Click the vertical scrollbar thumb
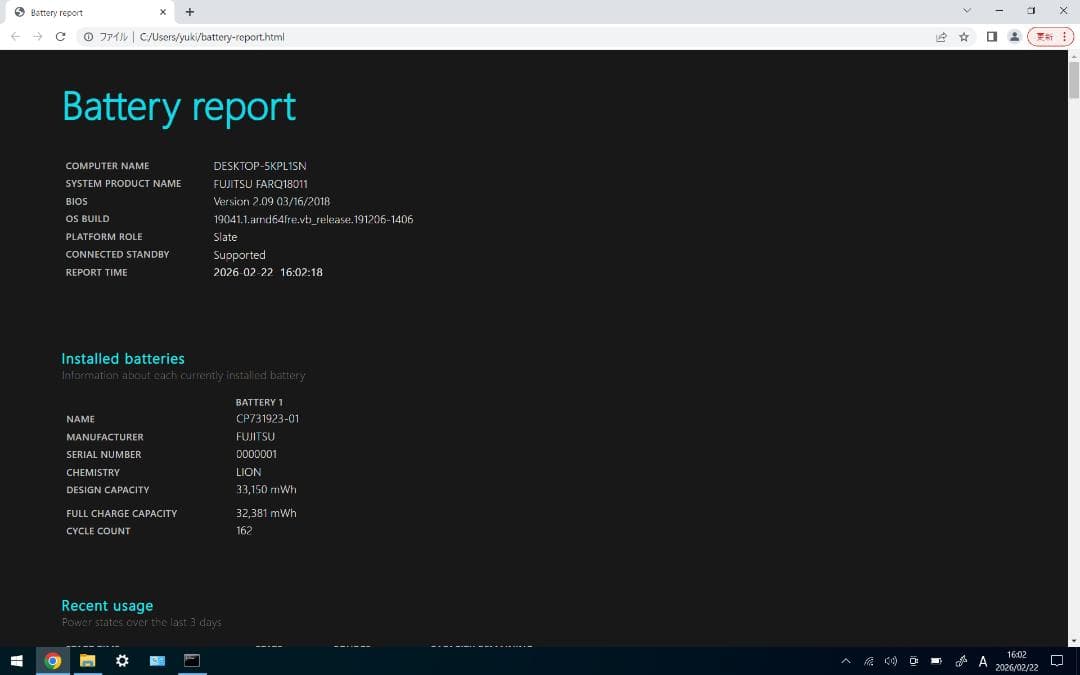Screen dimensions: 1080x675 click(1074, 80)
